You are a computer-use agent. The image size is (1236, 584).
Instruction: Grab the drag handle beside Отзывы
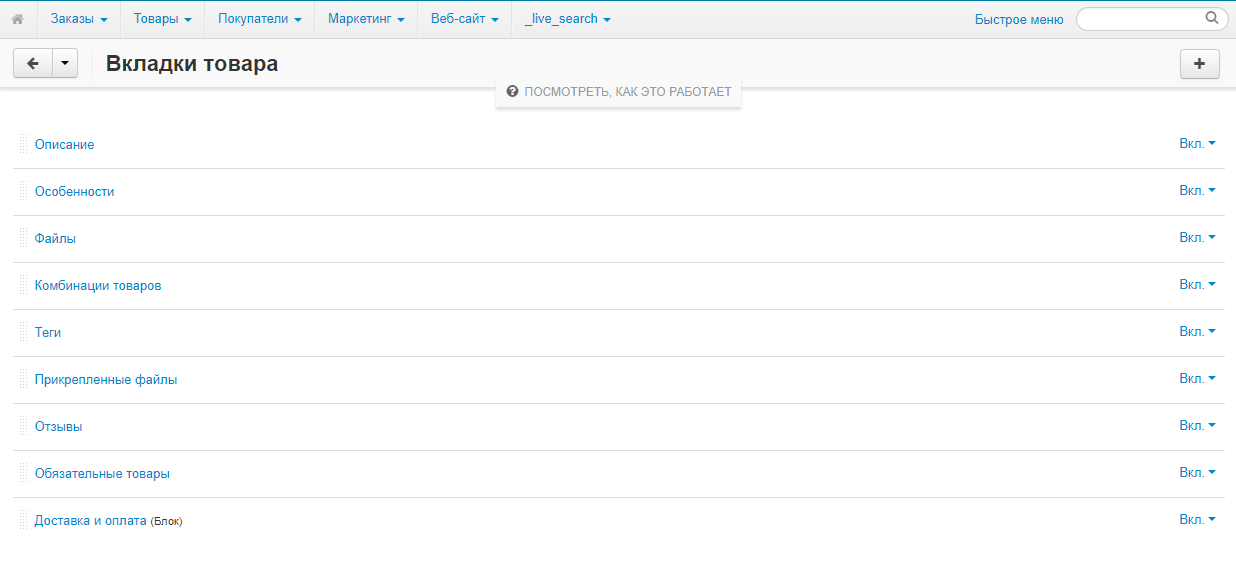tap(24, 426)
